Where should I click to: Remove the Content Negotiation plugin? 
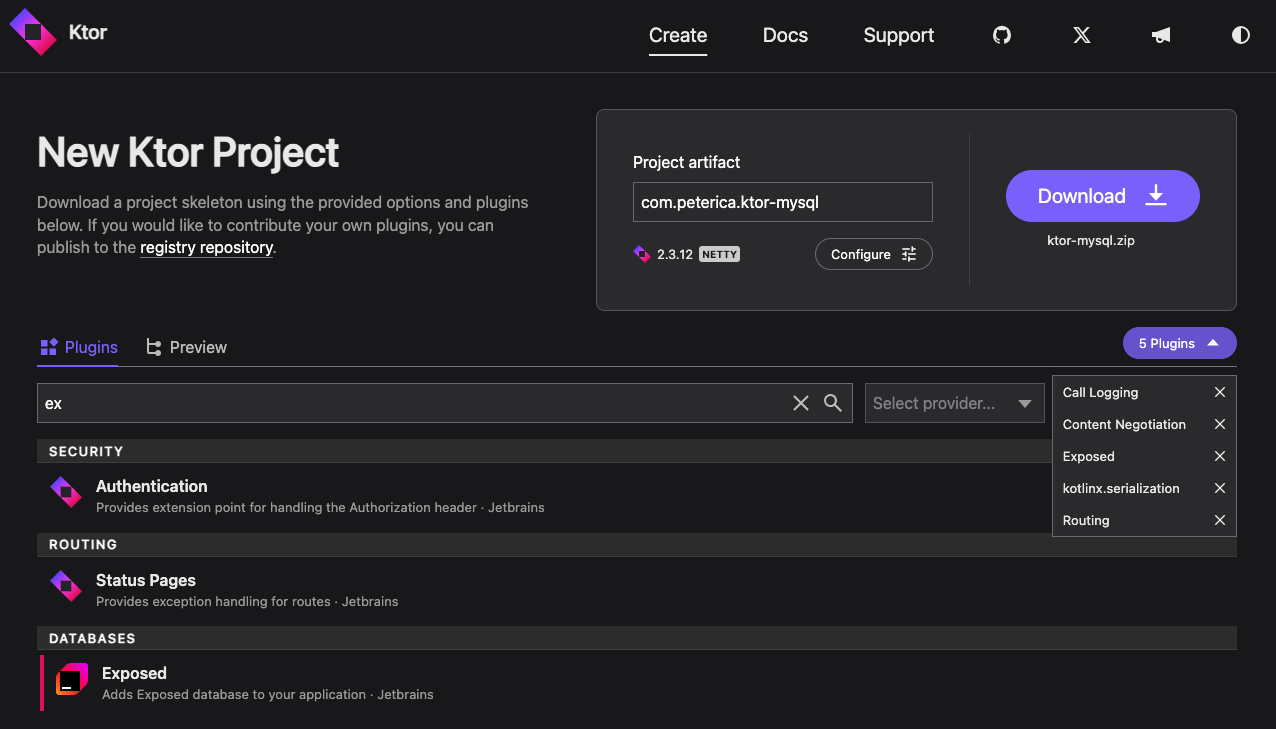tap(1220, 424)
